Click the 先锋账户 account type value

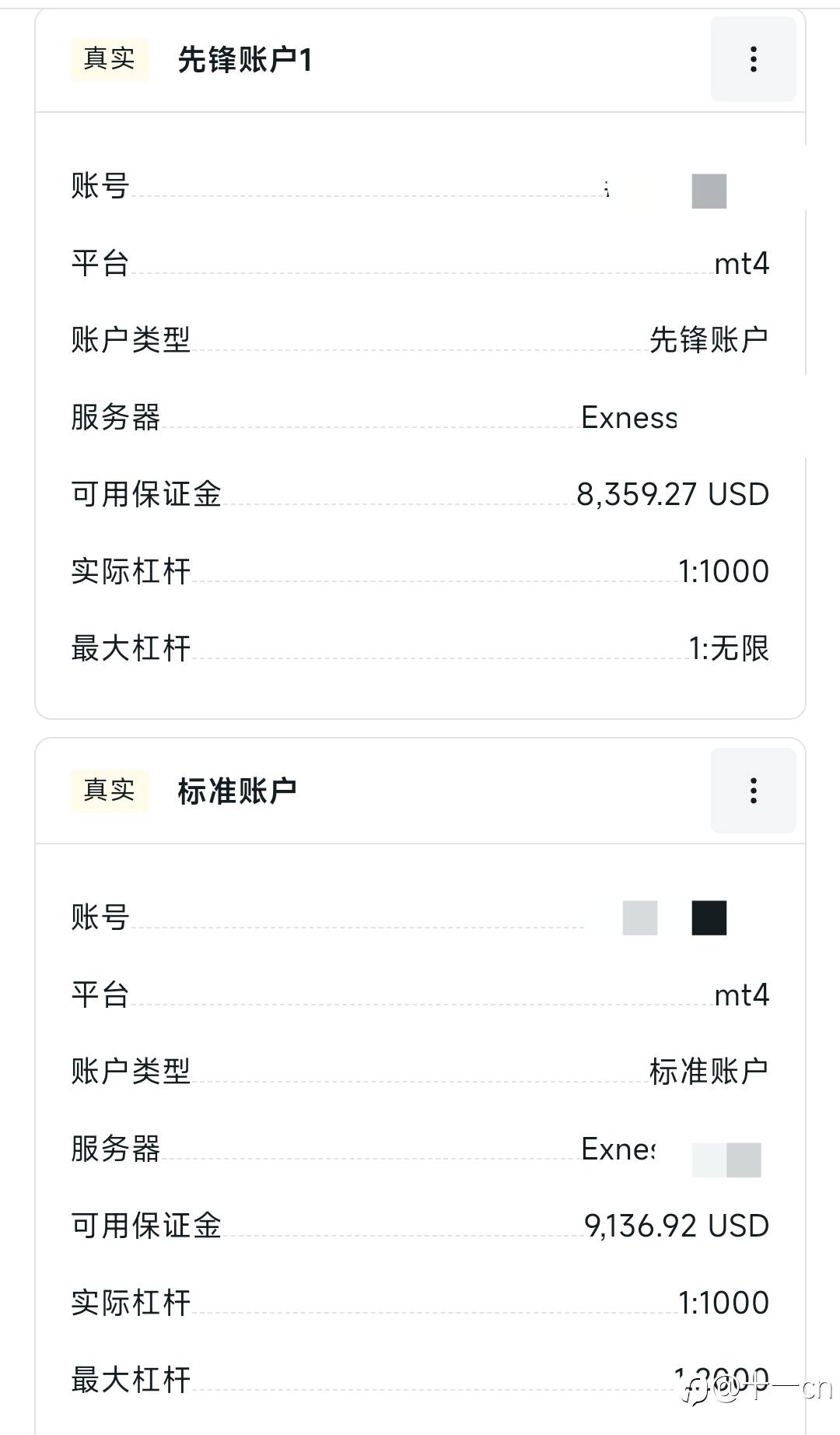point(709,340)
